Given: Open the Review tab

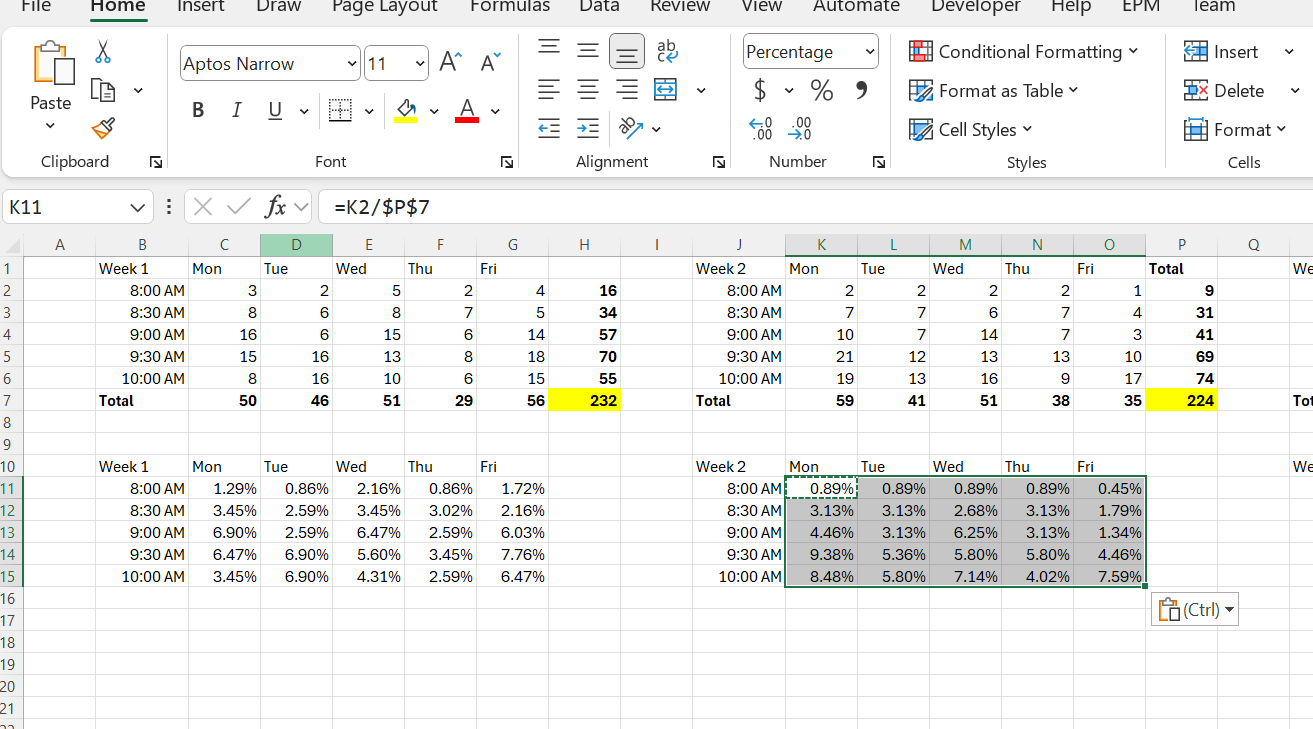Looking at the screenshot, I should [x=680, y=6].
